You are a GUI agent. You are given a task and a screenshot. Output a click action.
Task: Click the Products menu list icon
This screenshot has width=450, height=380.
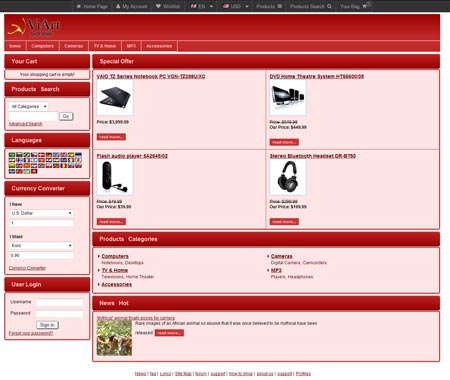click(280, 6)
